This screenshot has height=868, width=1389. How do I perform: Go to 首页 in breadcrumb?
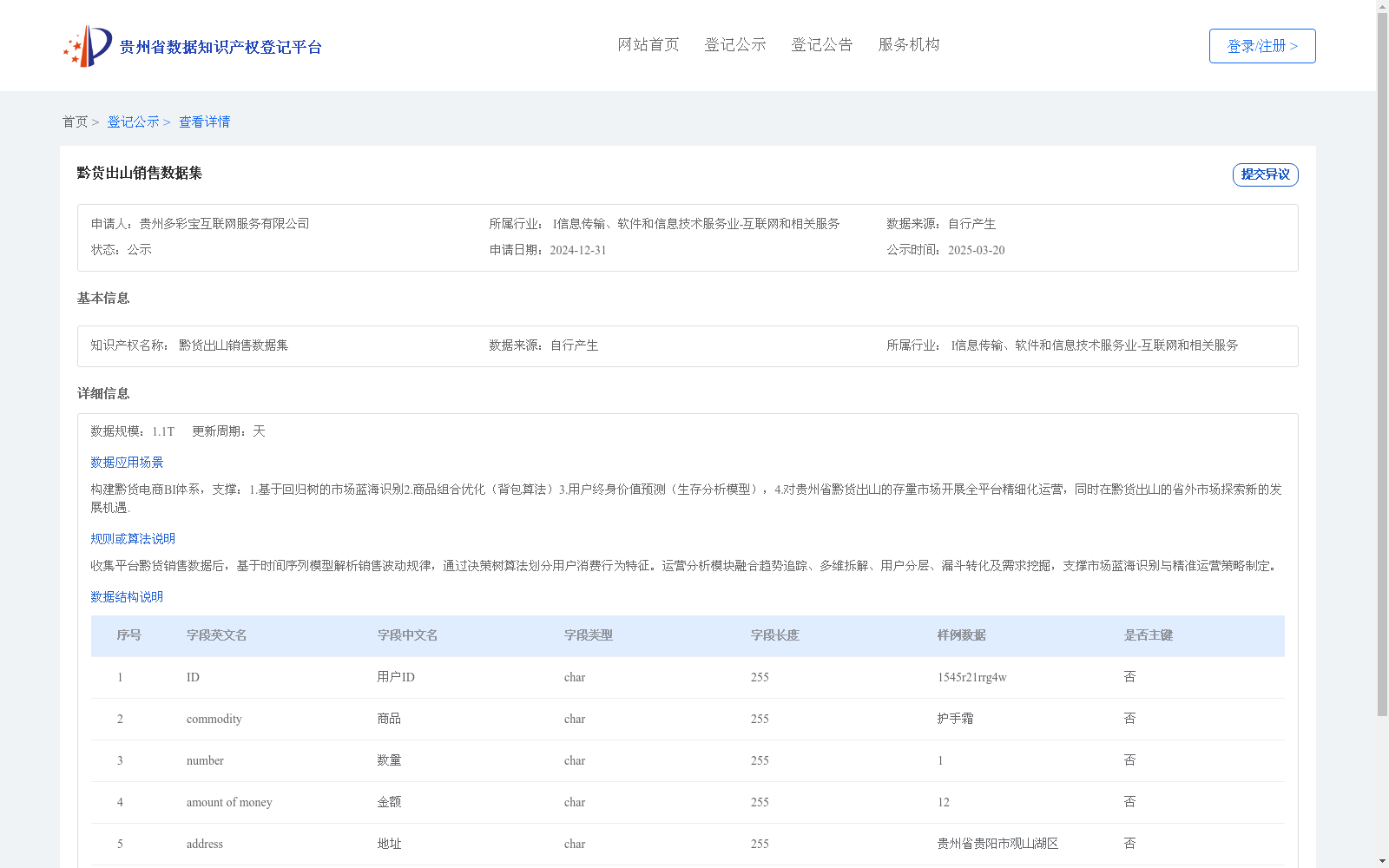(x=76, y=122)
